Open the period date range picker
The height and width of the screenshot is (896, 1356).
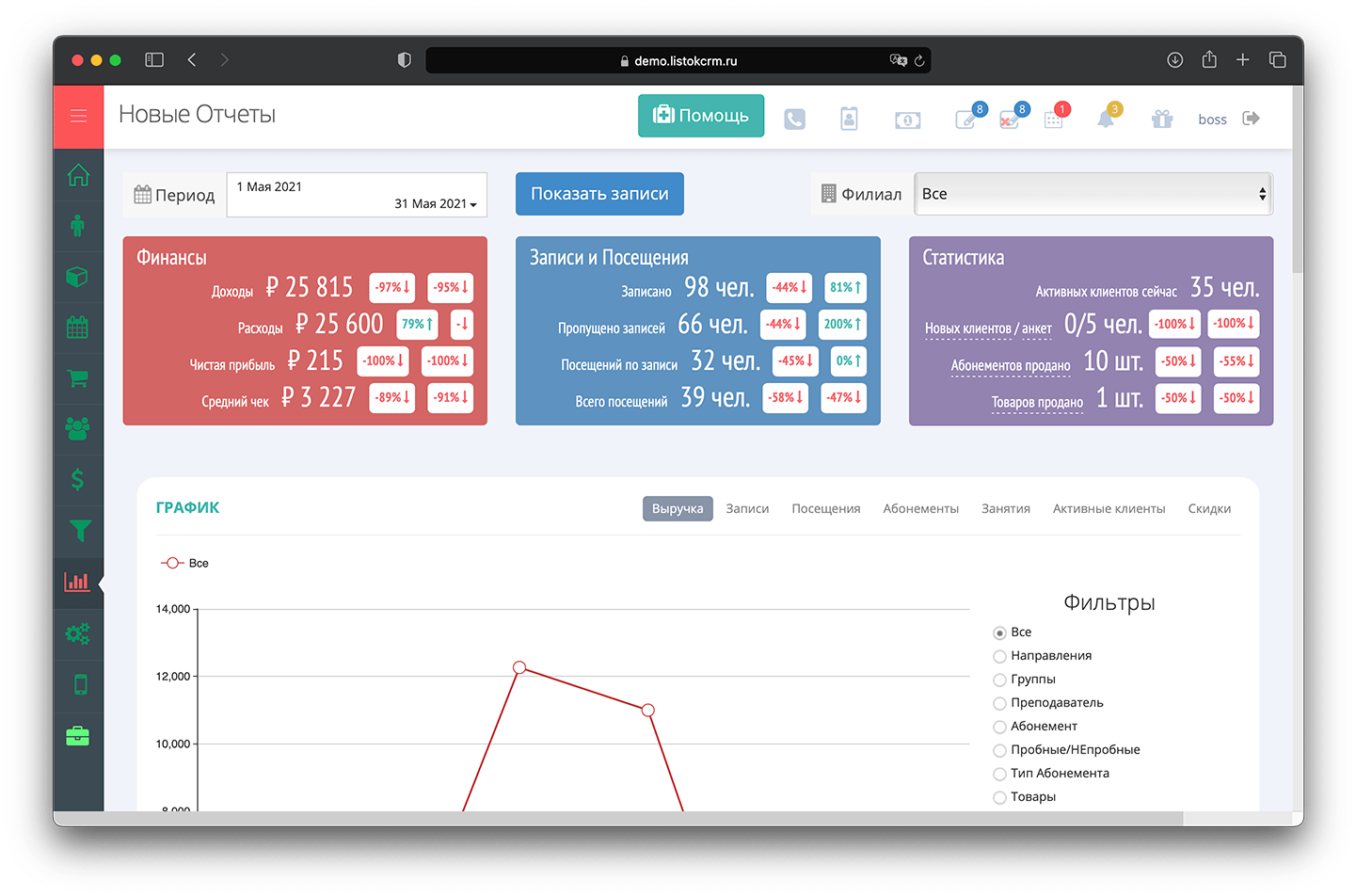pyautogui.click(x=357, y=195)
